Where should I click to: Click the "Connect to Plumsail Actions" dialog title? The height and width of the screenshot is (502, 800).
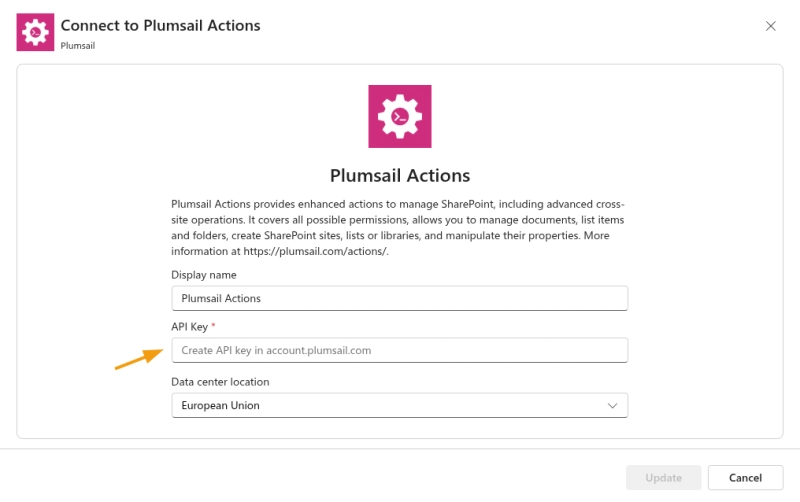coord(160,25)
